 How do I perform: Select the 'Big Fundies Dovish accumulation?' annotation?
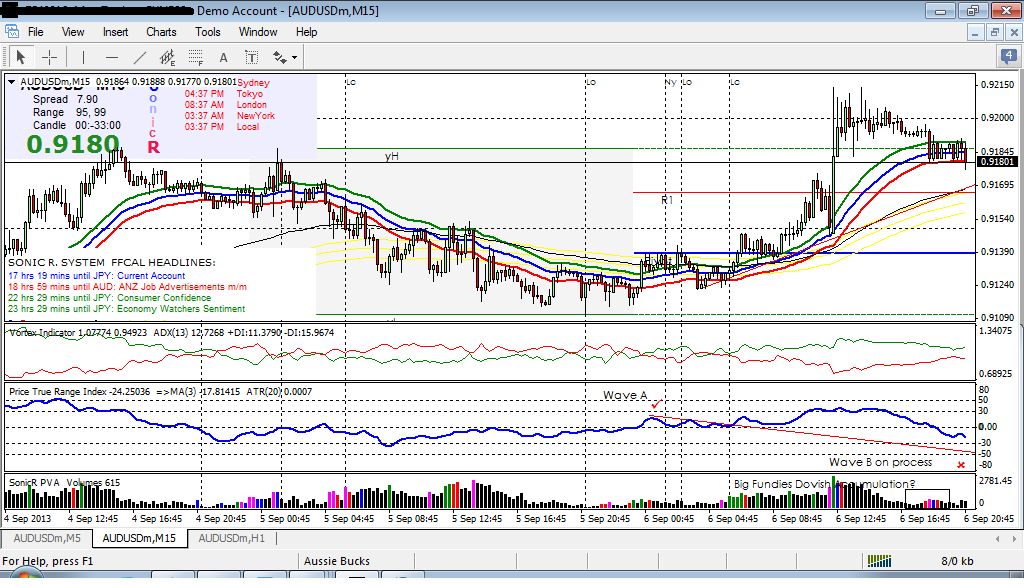824,484
